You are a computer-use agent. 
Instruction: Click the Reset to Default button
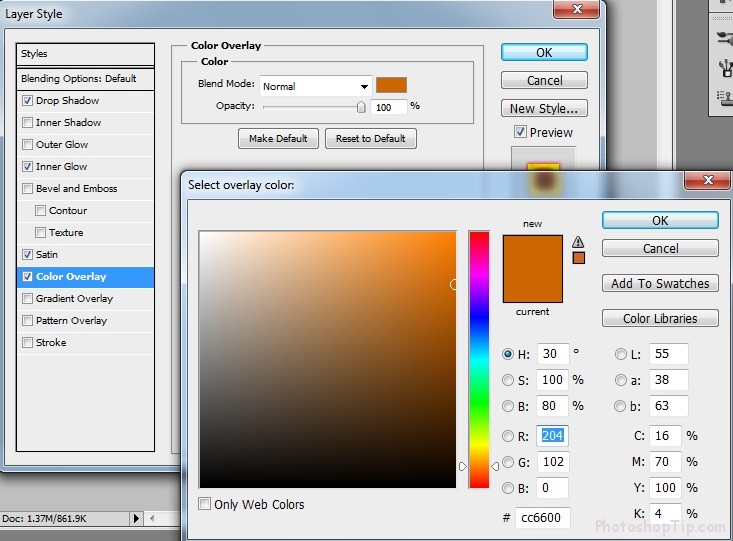370,138
